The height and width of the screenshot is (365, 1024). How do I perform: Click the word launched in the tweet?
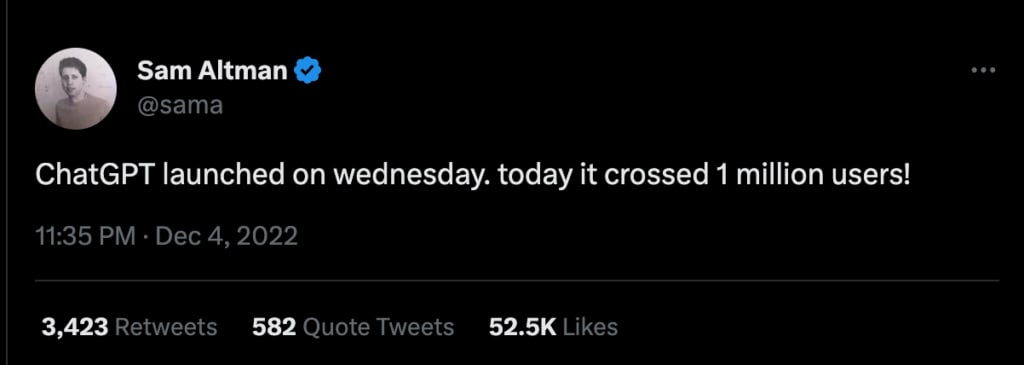coord(223,176)
